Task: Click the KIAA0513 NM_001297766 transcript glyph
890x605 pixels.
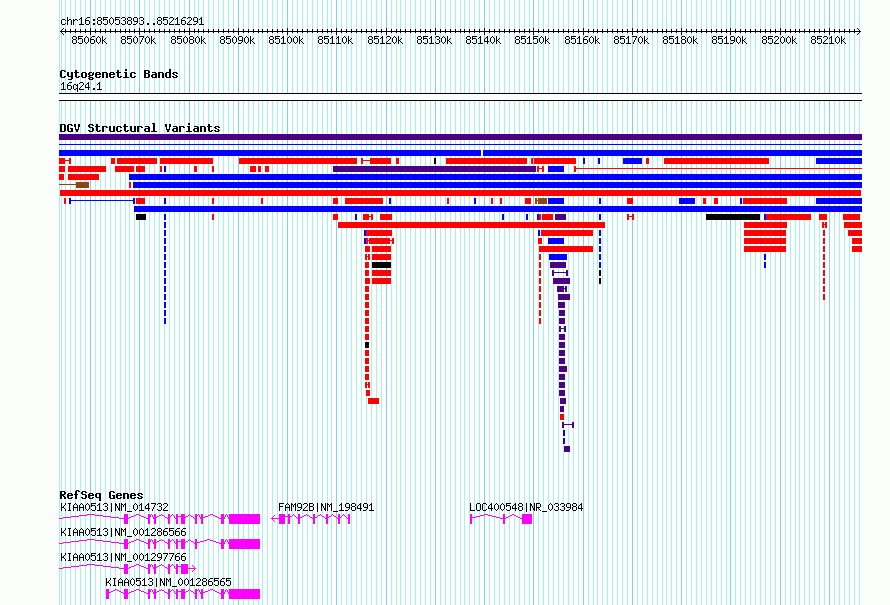Action: coord(128,569)
